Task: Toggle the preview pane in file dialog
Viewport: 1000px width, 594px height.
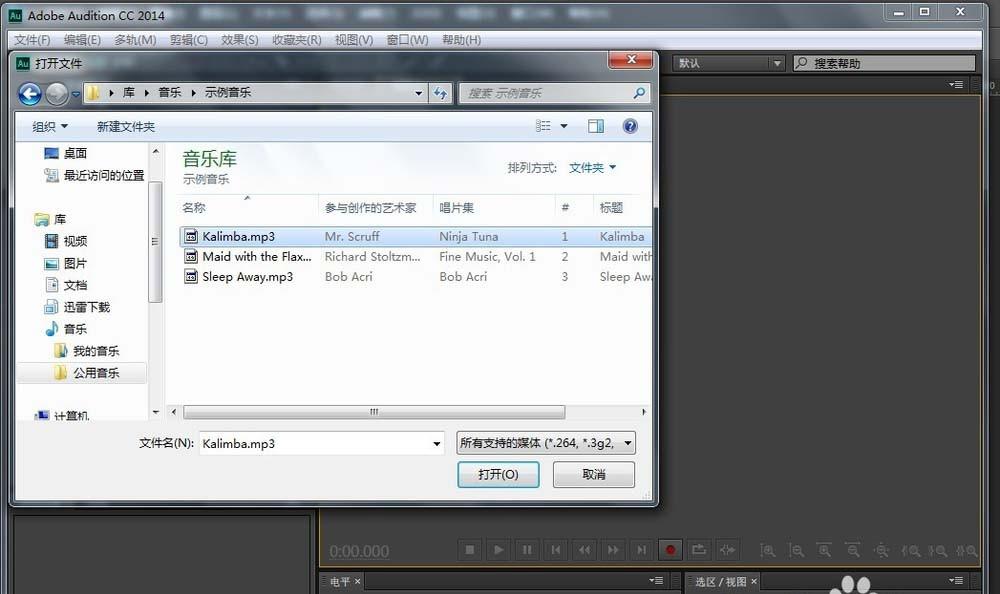Action: (596, 126)
